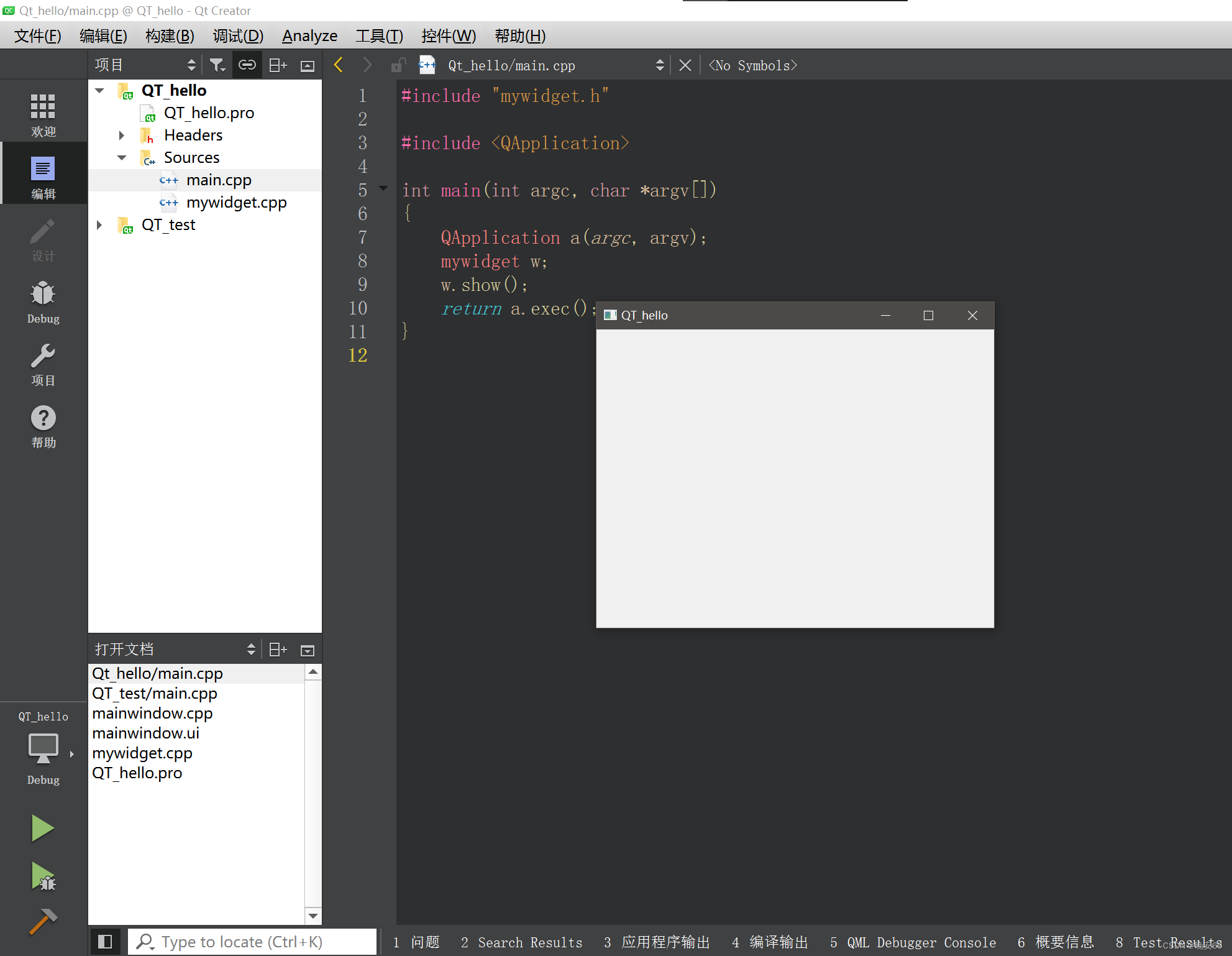
Task: Open mainwindow.ui in open documents
Action: [196, 733]
